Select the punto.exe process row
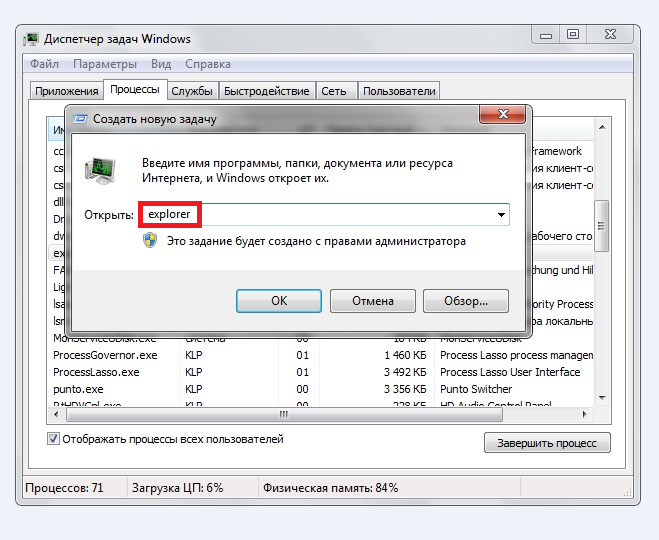This screenshot has height=540, width=659. pos(320,389)
